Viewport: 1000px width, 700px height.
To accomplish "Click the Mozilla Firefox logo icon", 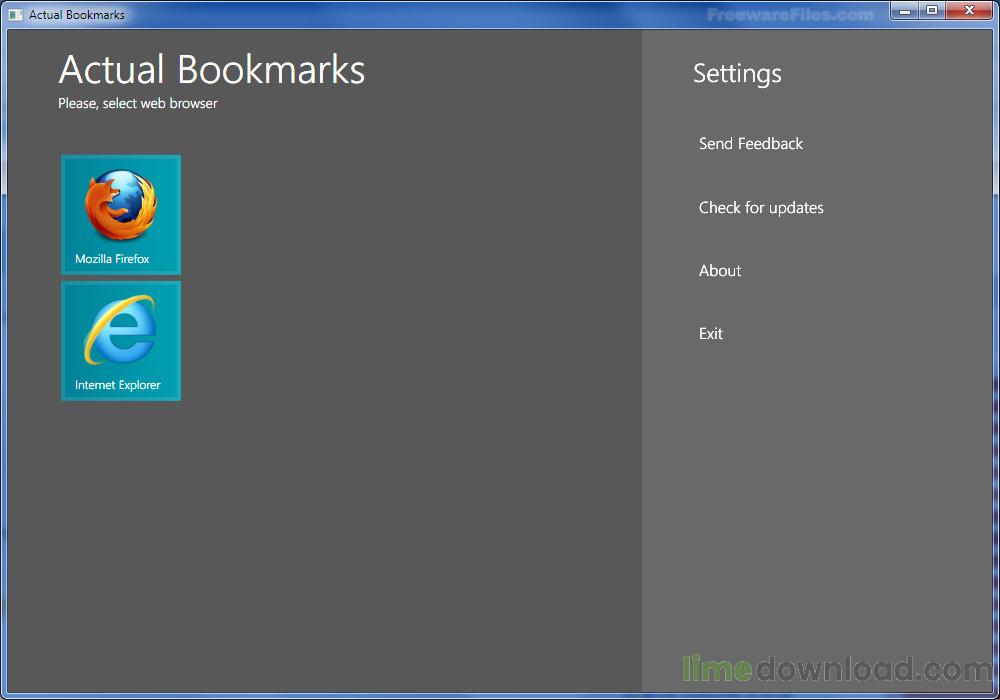I will tap(120, 205).
